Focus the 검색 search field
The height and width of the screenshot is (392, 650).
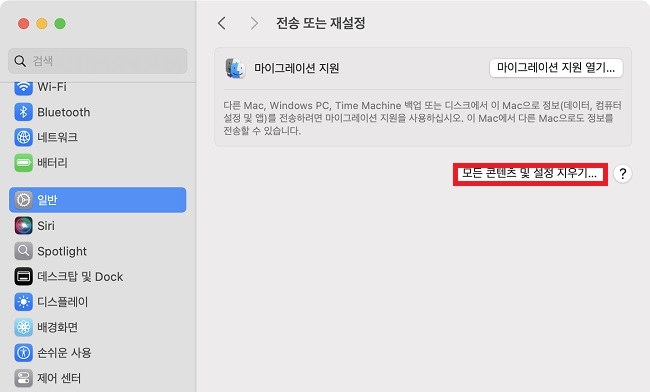97,61
